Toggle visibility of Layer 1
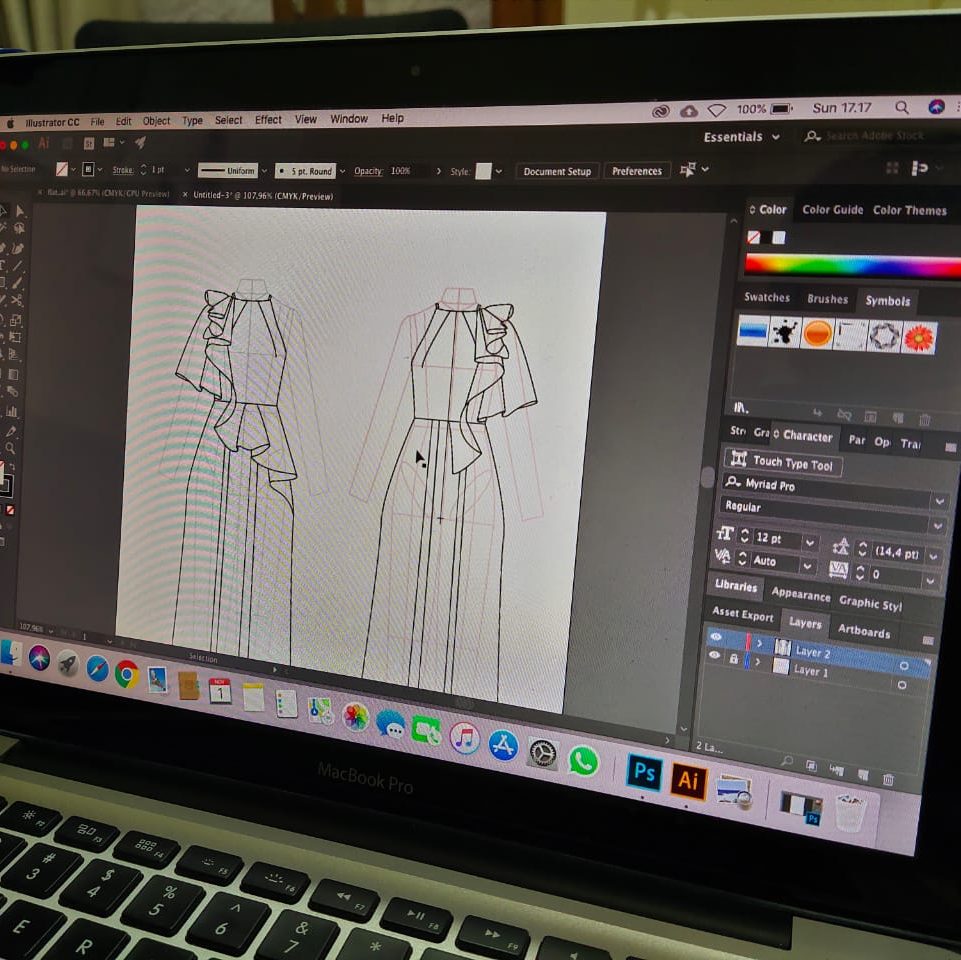The image size is (961, 960). point(714,656)
